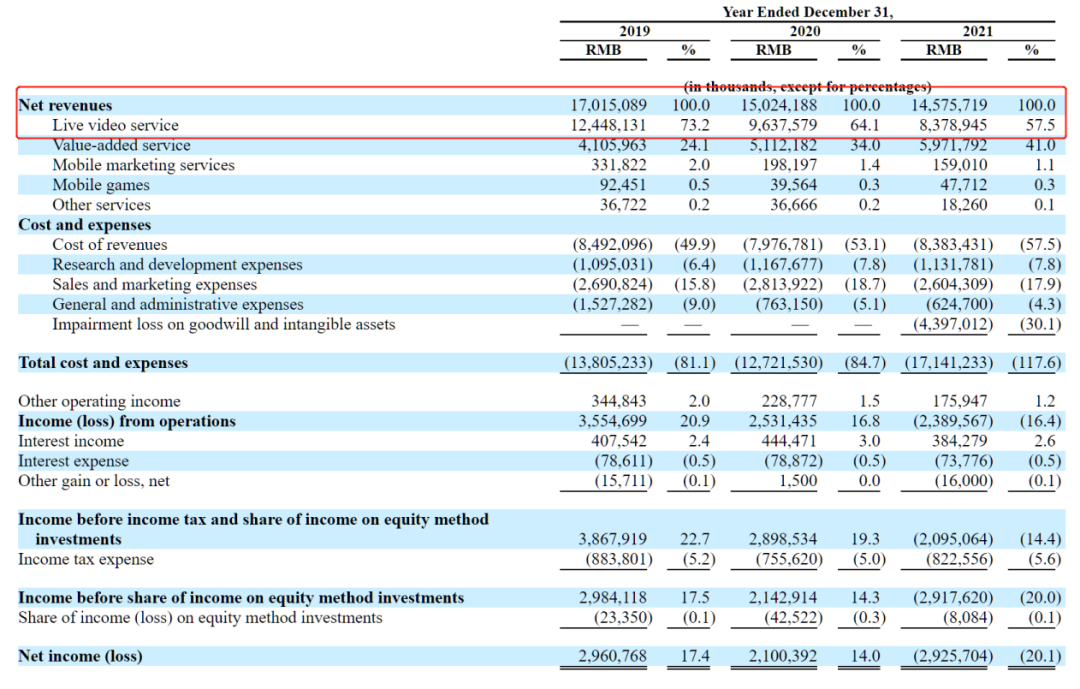Click the 2021 column year header

977,31
